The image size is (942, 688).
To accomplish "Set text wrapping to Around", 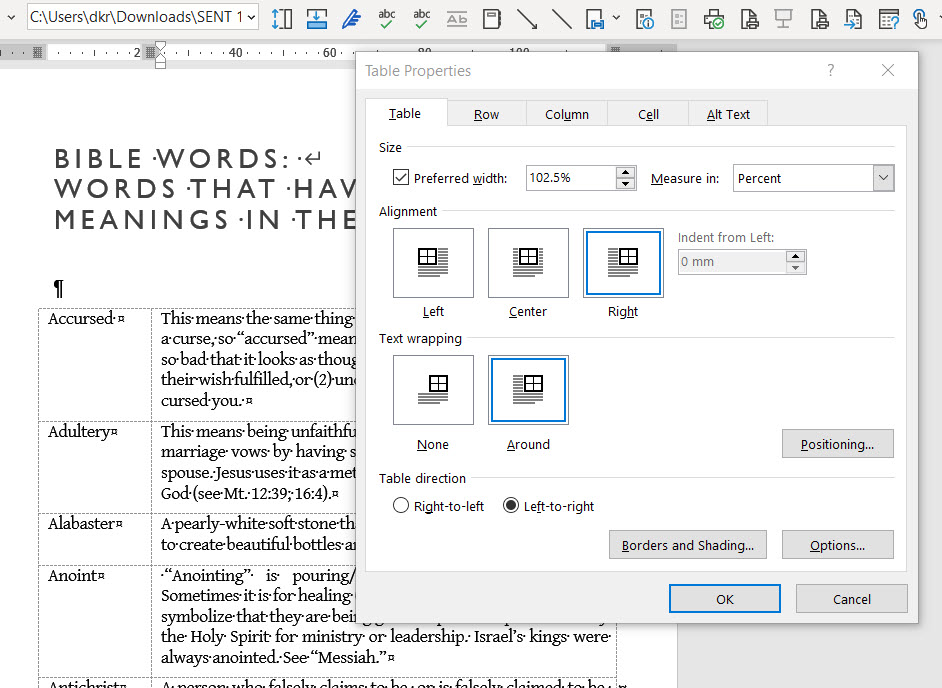I will (x=528, y=390).
